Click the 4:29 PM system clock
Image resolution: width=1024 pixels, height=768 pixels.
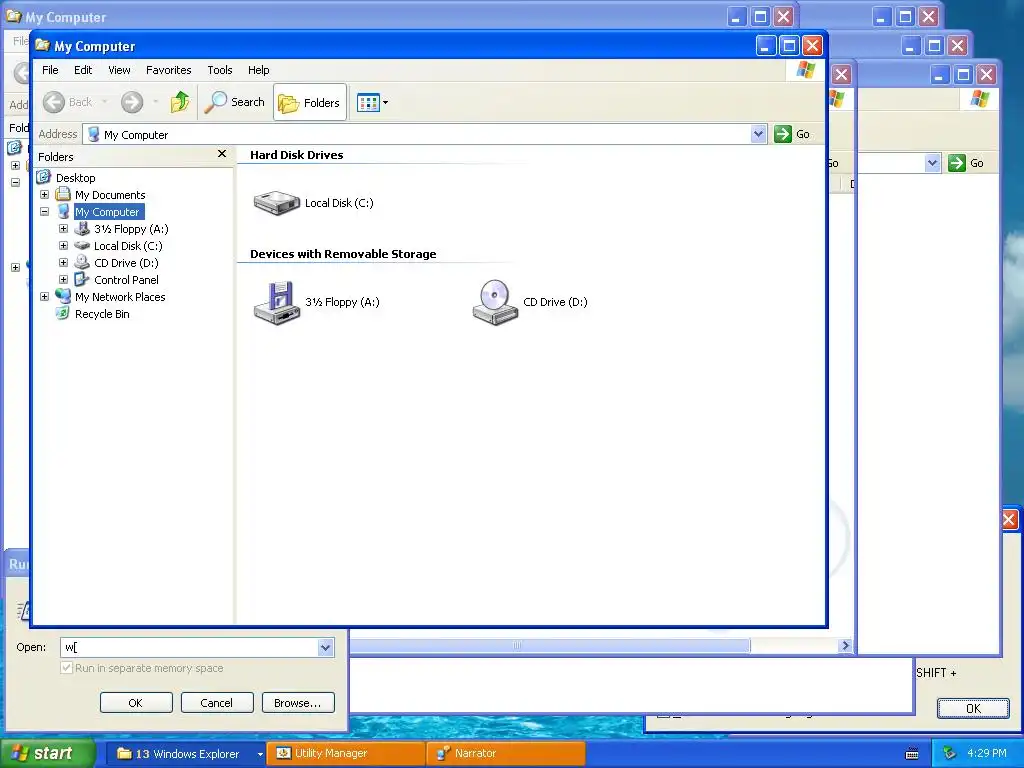point(987,753)
